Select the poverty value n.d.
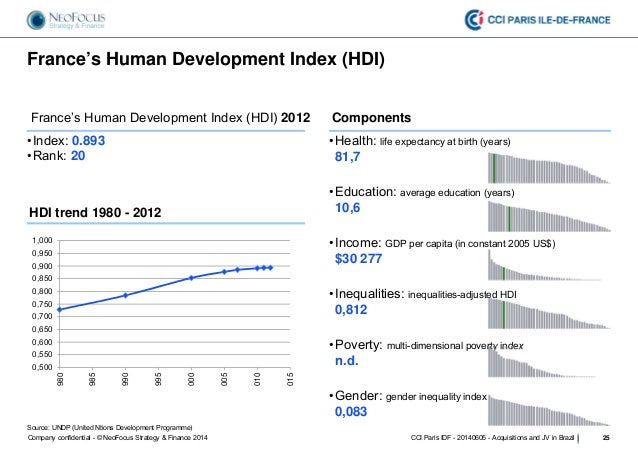This screenshot has width=638, height=451. pos(346,361)
